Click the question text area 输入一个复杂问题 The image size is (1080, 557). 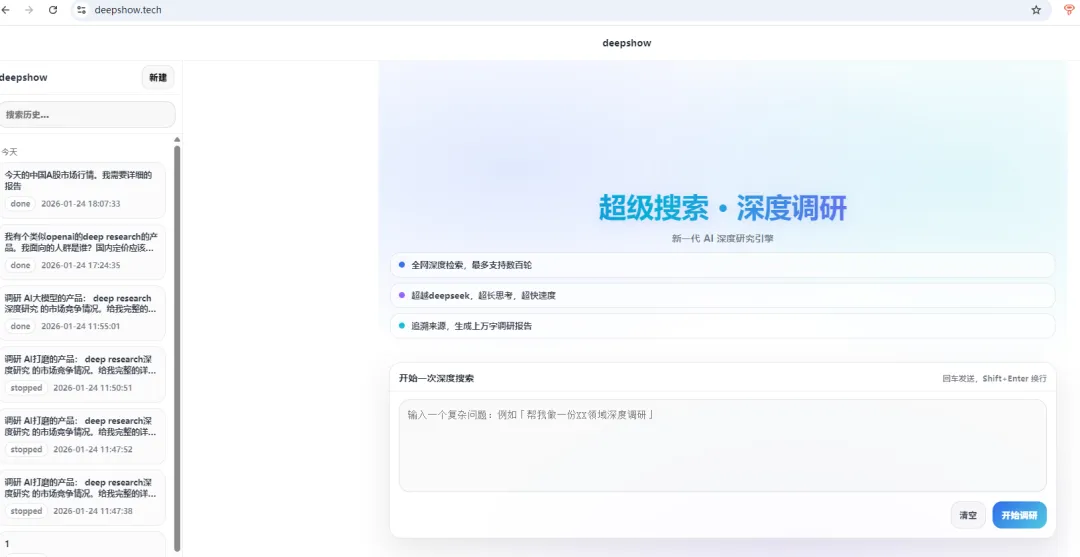coord(723,445)
